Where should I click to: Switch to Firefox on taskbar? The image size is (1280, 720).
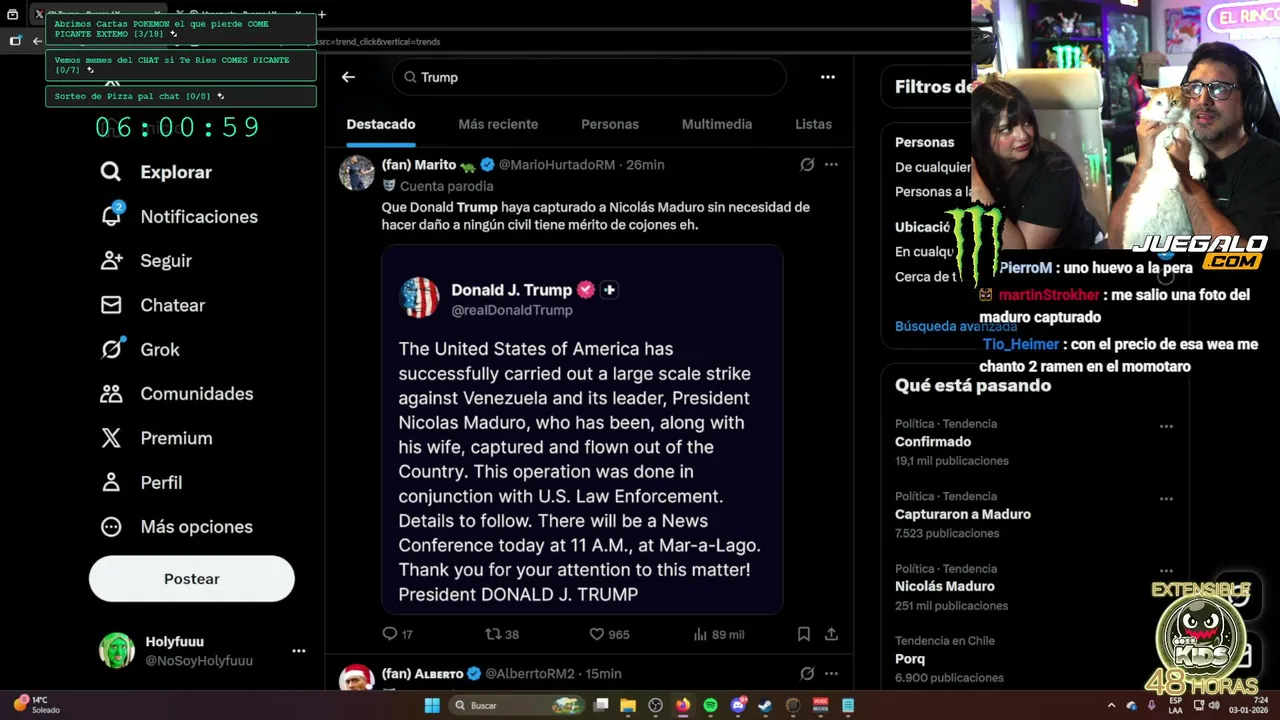[683, 705]
